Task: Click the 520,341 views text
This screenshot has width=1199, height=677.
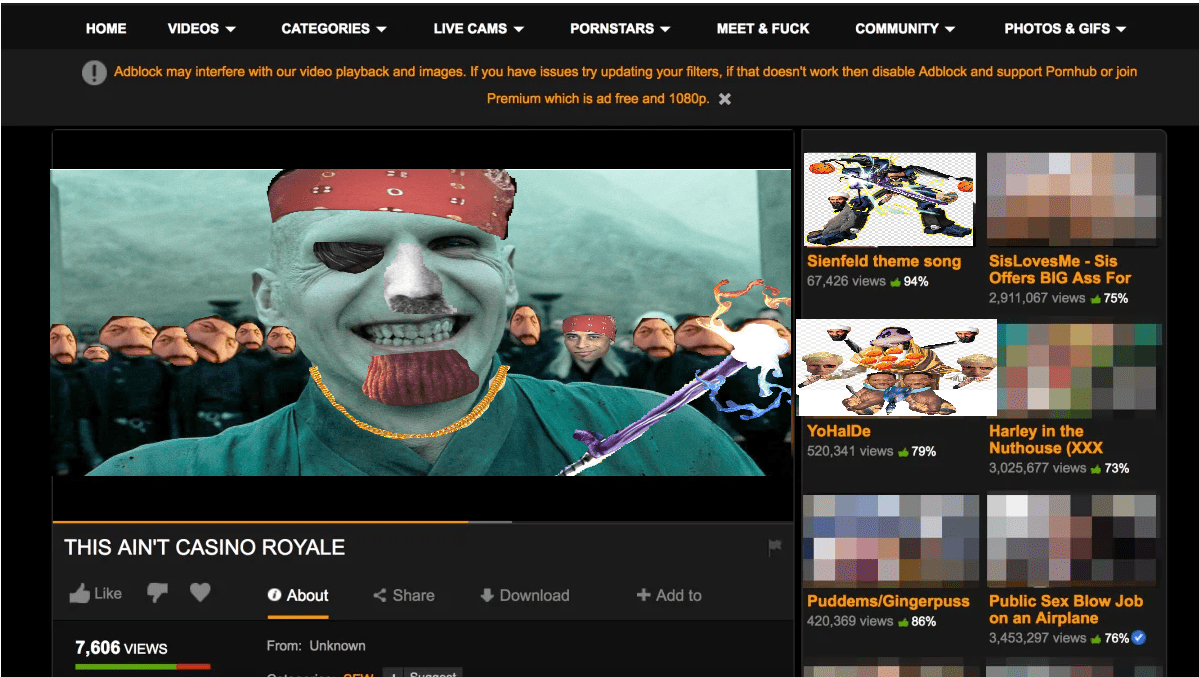Action: (850, 451)
